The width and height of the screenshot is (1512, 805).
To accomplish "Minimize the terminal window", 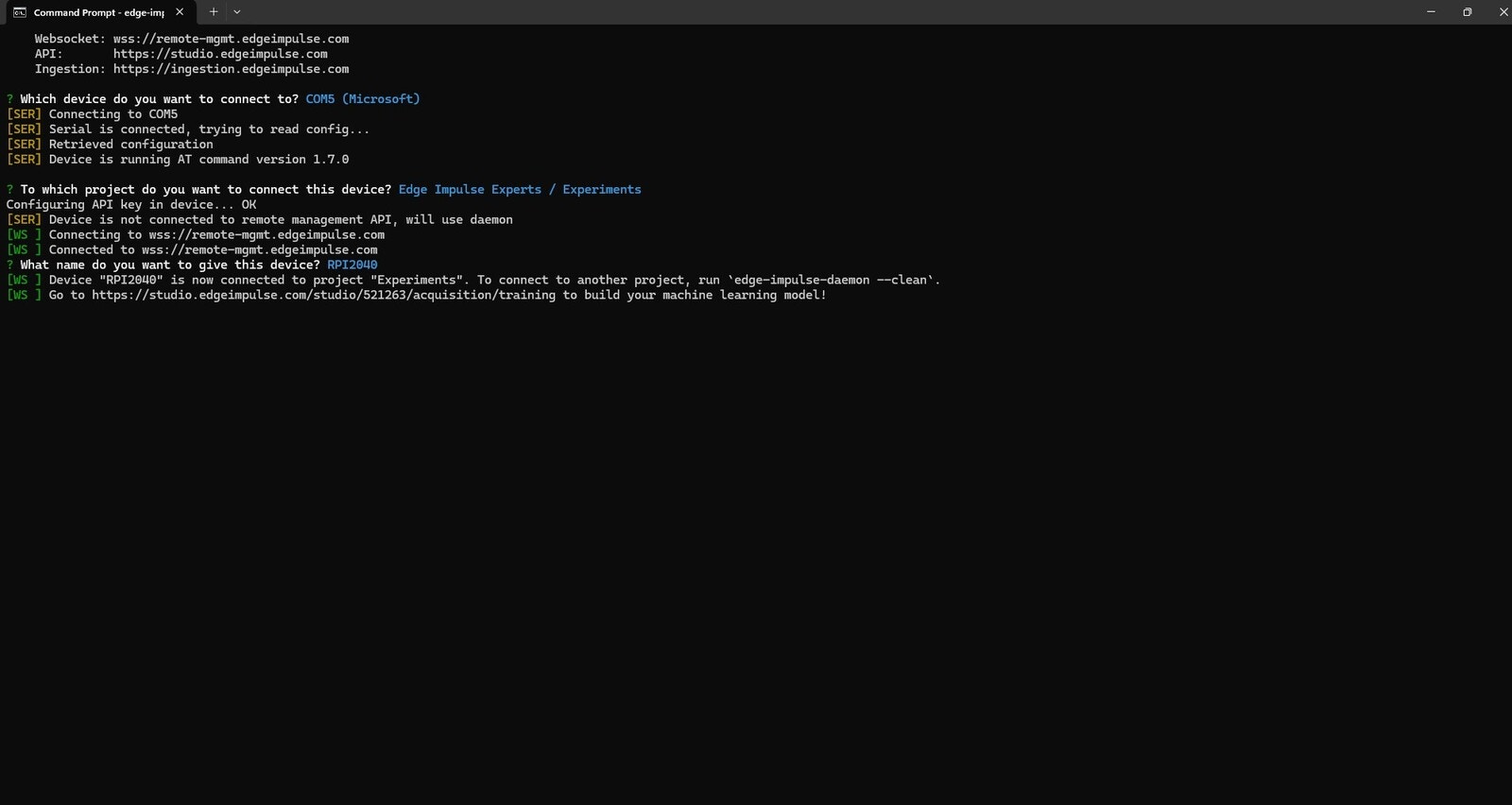I will click(1431, 12).
